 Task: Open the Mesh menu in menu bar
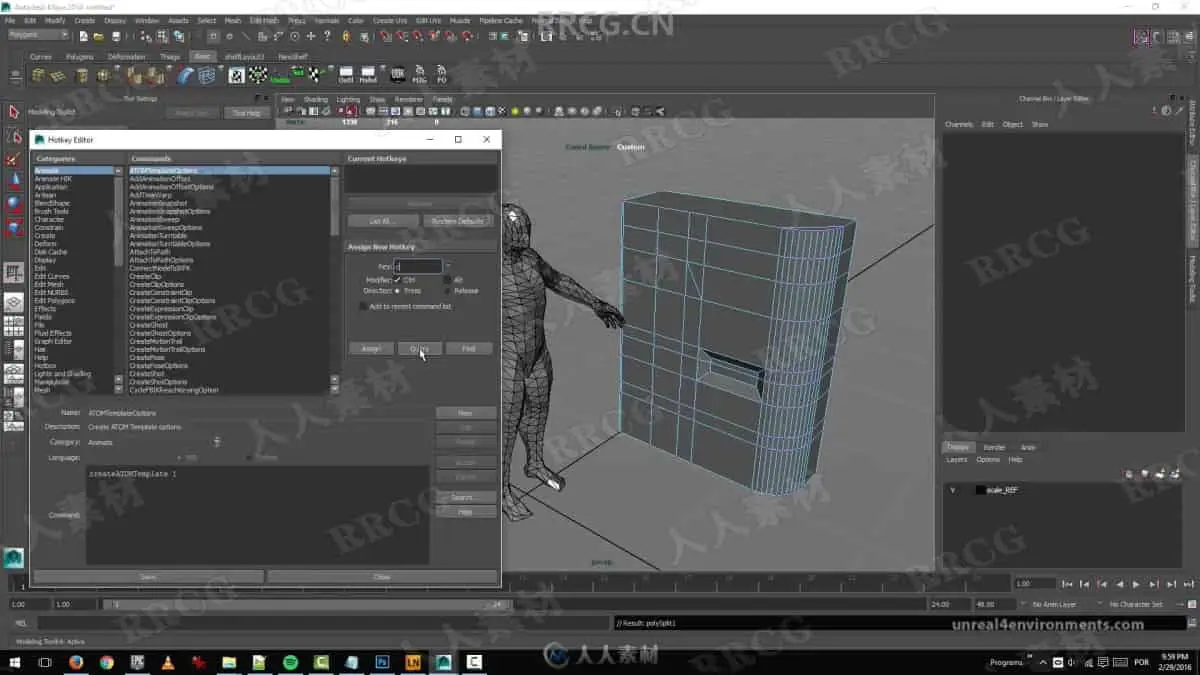[233, 20]
